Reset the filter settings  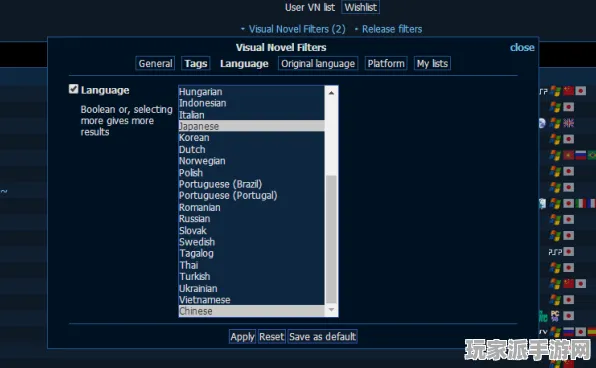coord(271,336)
